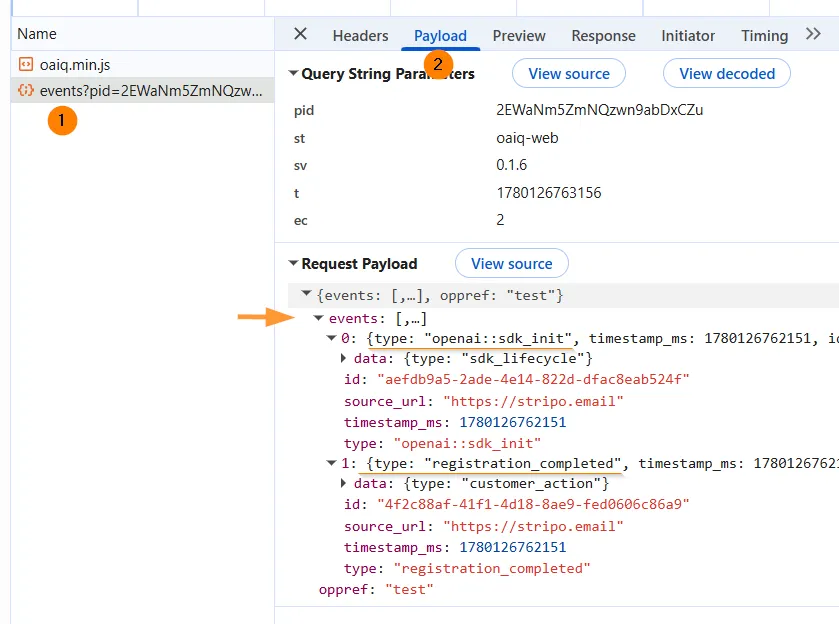
Task: Select the sv value 0.1.6
Action: [x=512, y=165]
